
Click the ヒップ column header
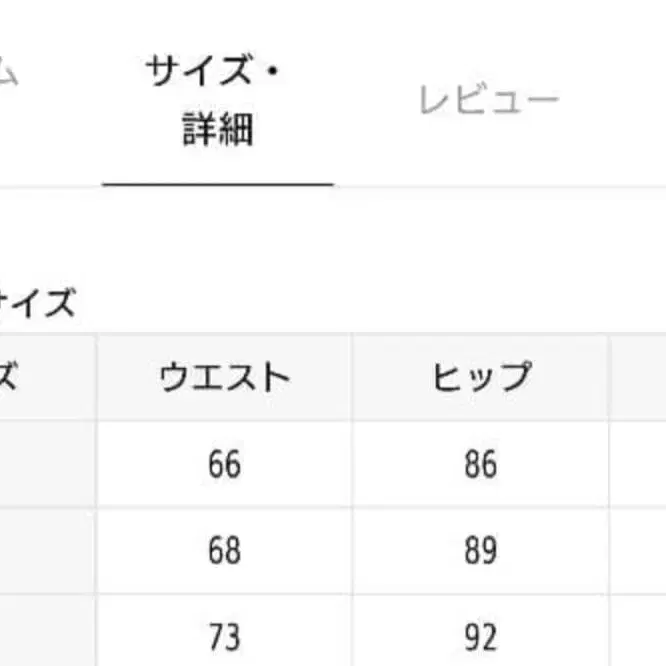coord(481,378)
